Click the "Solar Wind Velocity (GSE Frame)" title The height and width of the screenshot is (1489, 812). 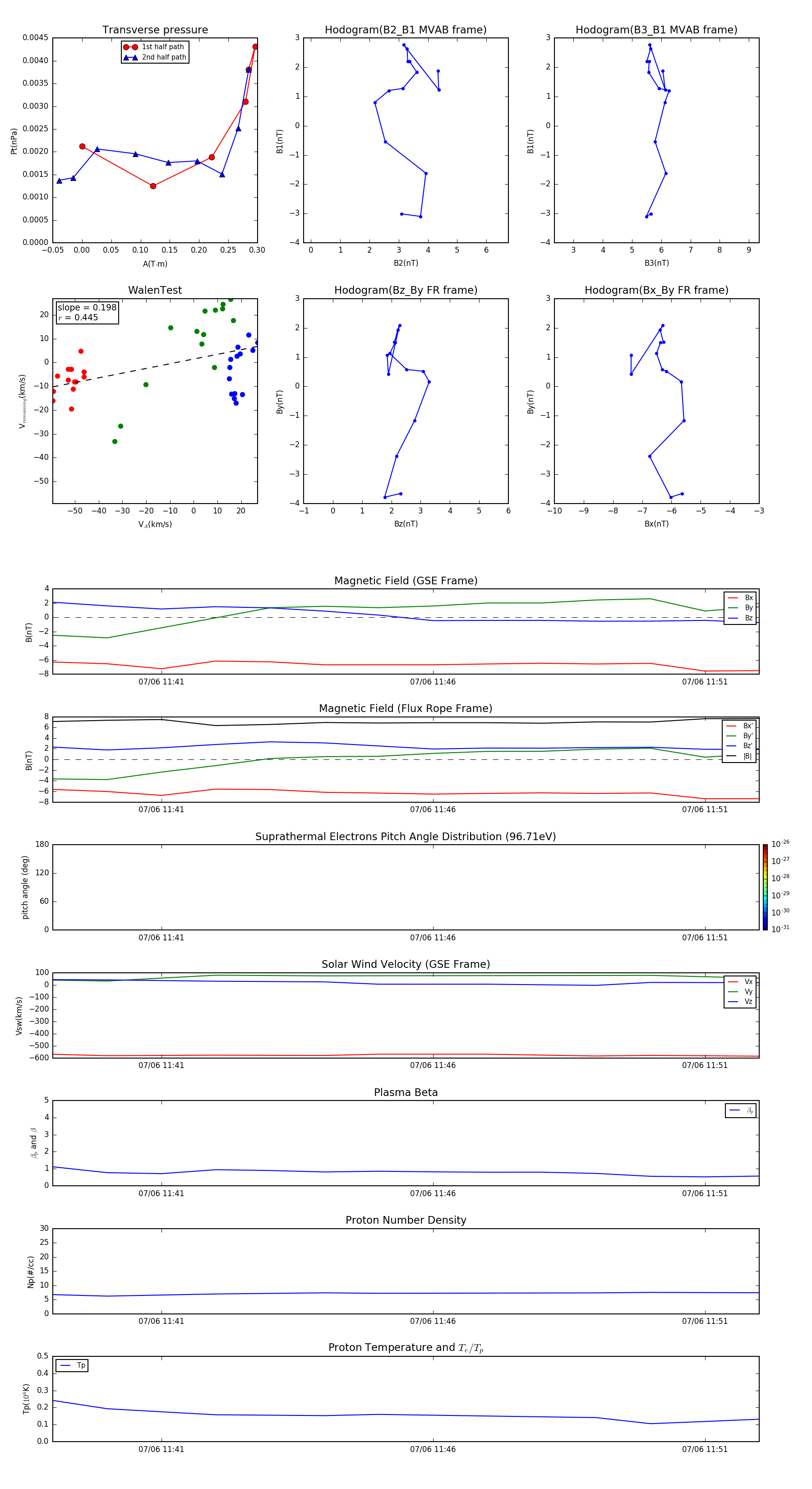(406, 965)
